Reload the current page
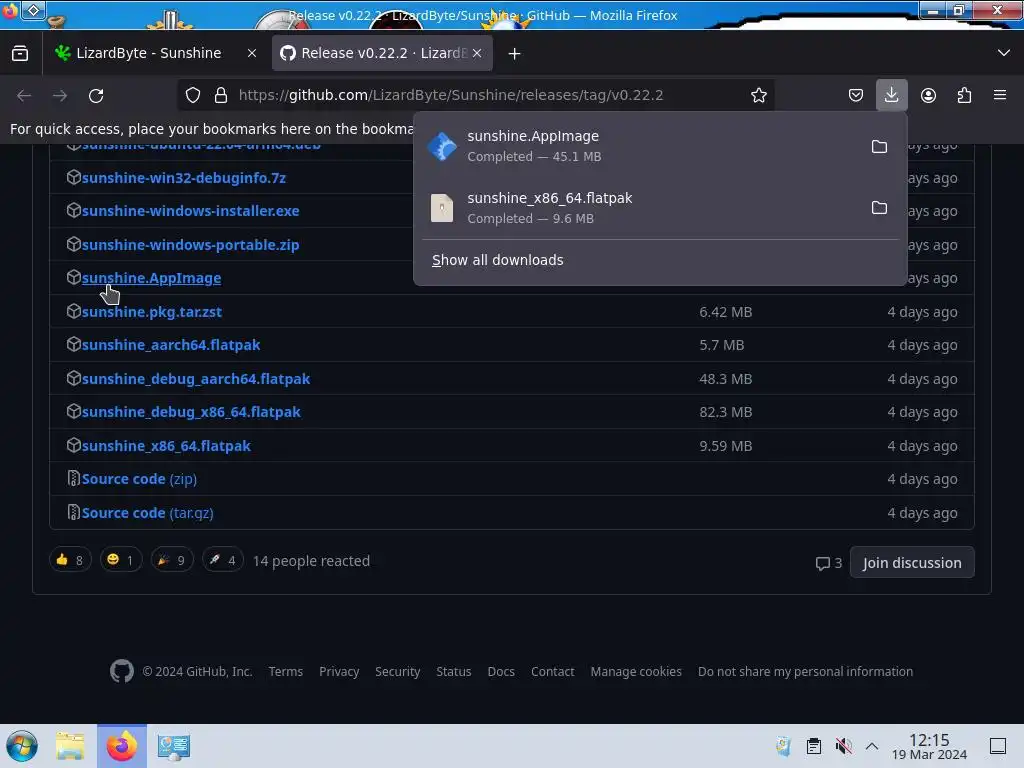The image size is (1024, 768). (96, 95)
